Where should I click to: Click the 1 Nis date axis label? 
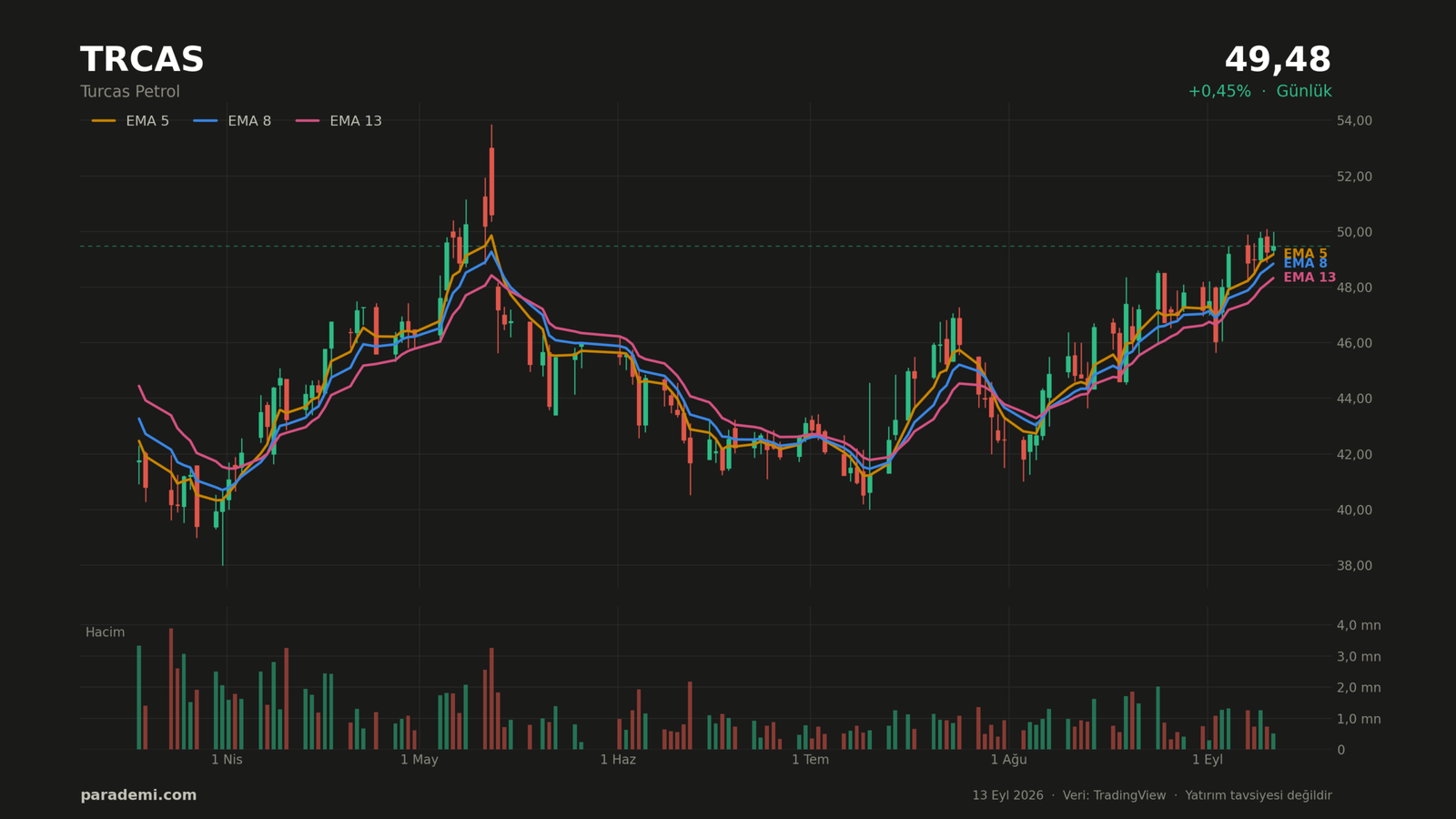[x=227, y=760]
